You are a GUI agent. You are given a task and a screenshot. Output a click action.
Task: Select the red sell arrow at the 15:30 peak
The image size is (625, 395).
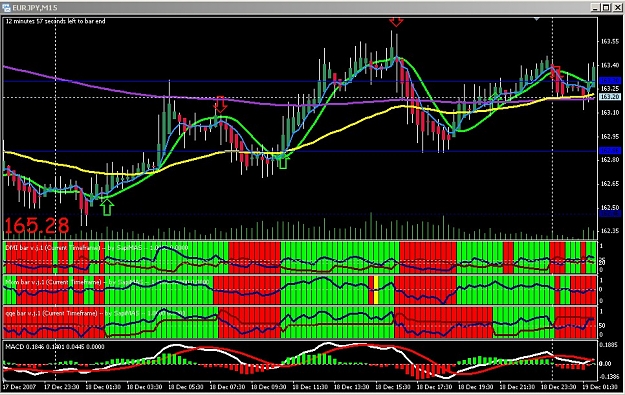[x=396, y=22]
